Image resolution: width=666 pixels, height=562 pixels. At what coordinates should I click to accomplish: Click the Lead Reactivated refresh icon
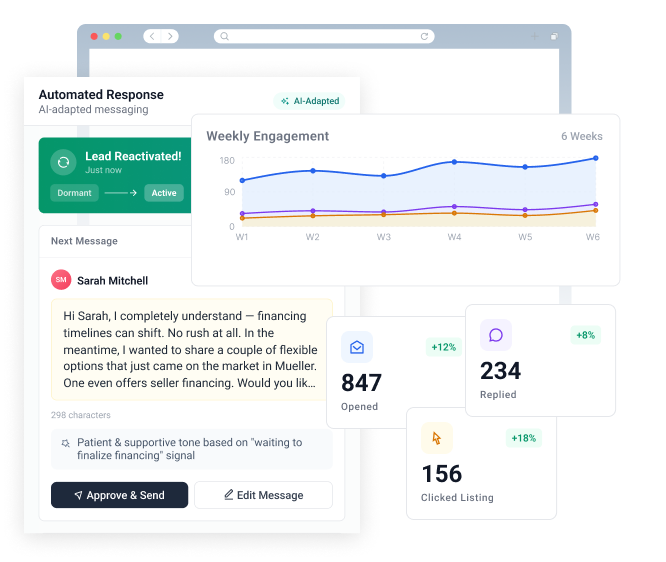(64, 162)
